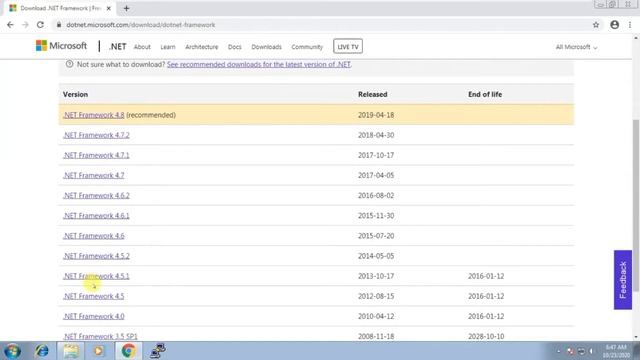Open the Learn menu item
The image size is (640, 360).
168,47
